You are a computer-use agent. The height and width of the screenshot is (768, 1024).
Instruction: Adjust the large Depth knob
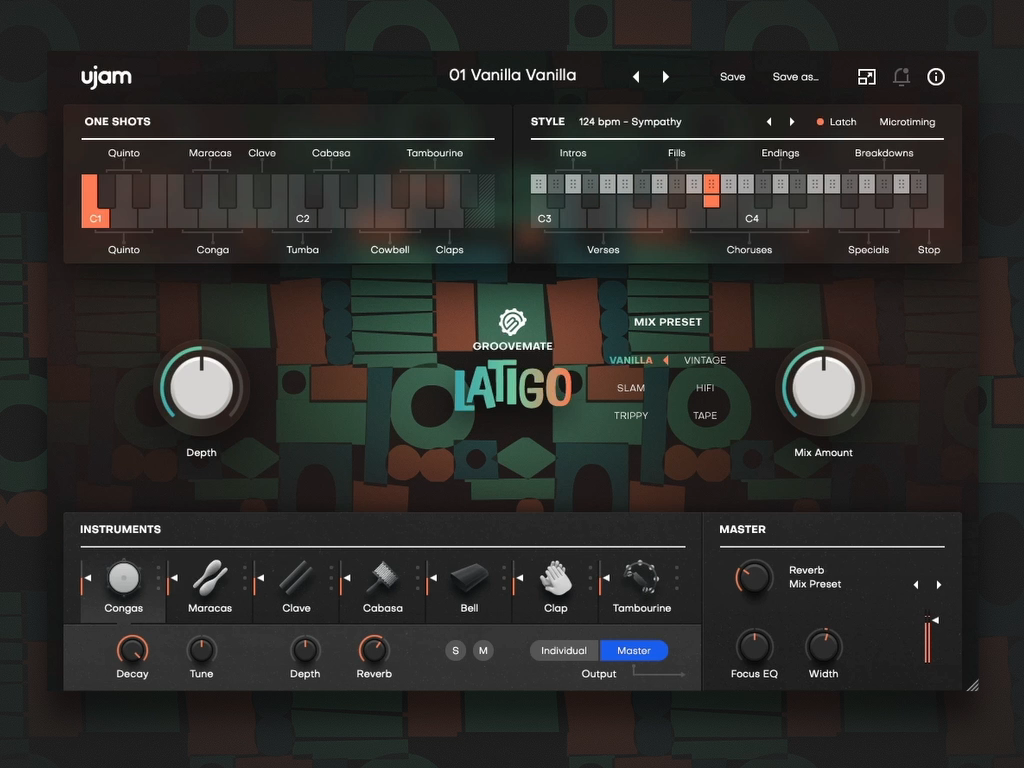point(201,388)
